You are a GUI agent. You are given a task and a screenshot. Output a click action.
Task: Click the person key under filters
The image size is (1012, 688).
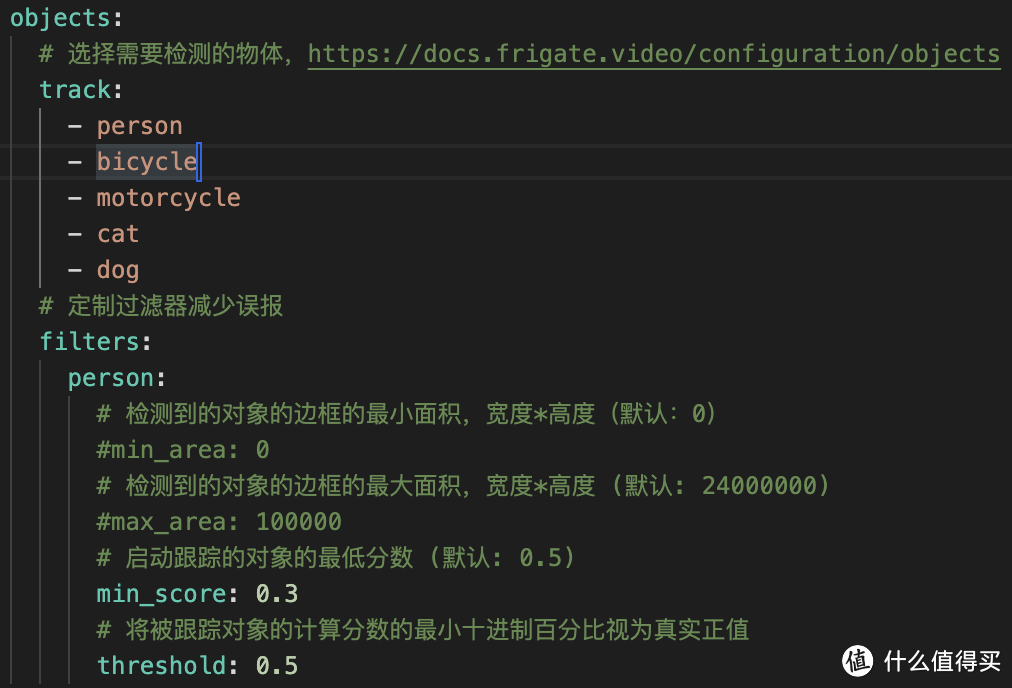110,378
